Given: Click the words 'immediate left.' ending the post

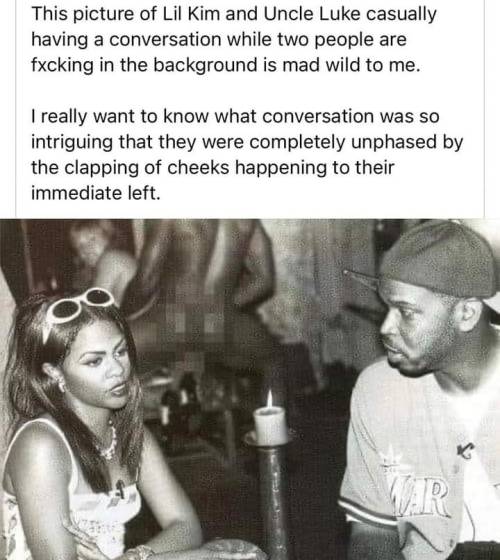Looking at the screenshot, I should pyautogui.click(x=96, y=193).
